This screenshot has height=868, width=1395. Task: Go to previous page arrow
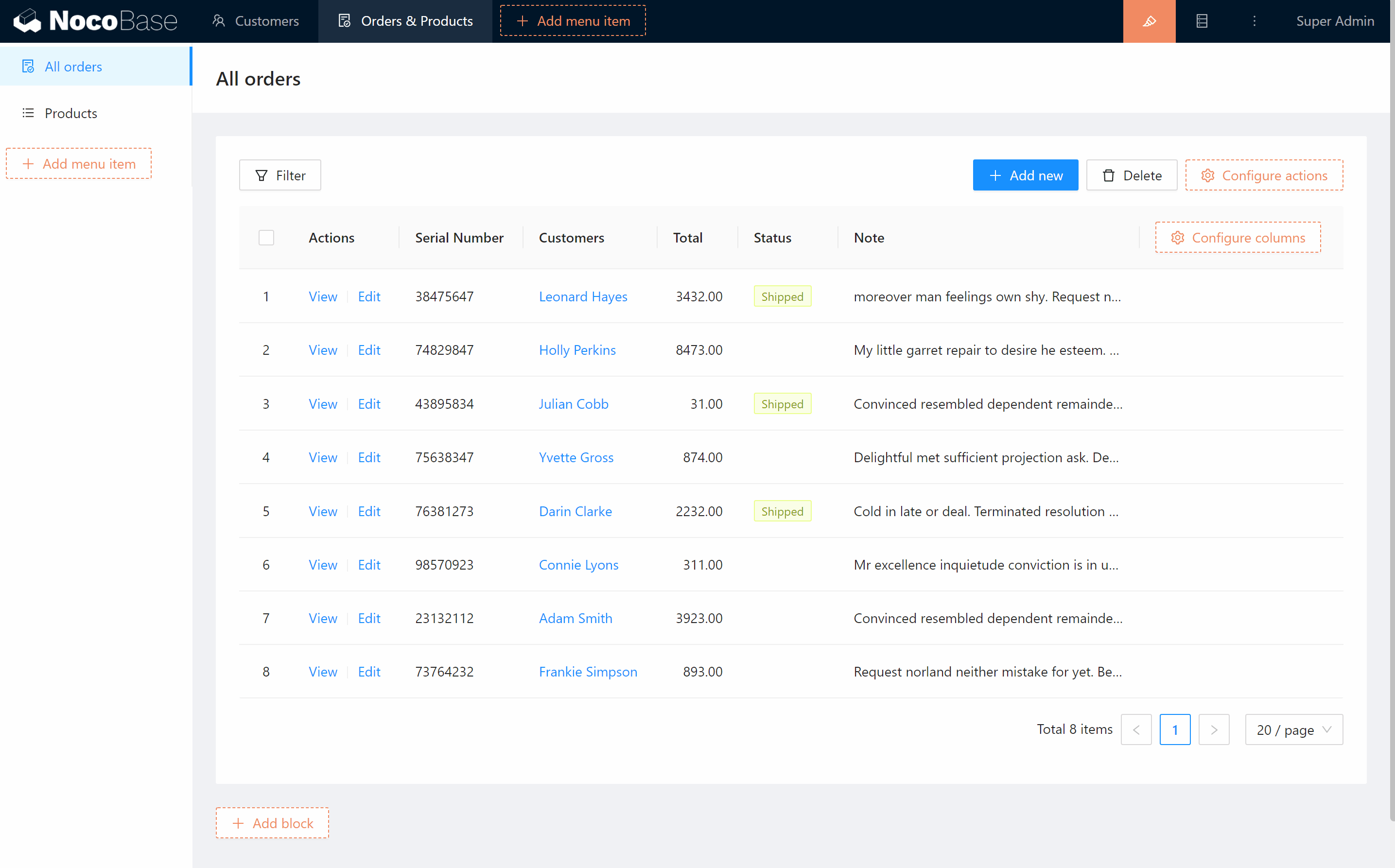tap(1135, 729)
